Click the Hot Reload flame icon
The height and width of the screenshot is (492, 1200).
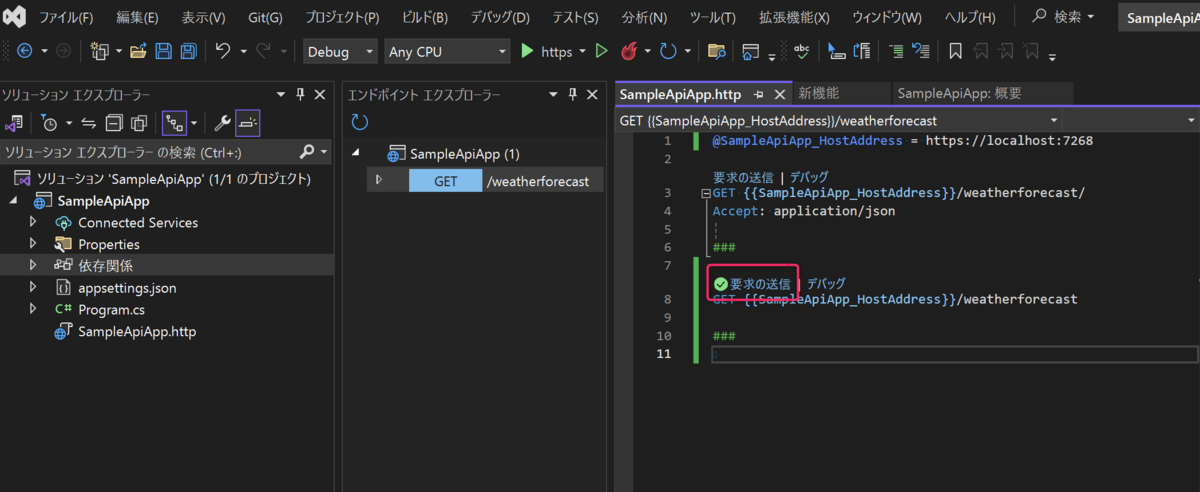(x=630, y=51)
